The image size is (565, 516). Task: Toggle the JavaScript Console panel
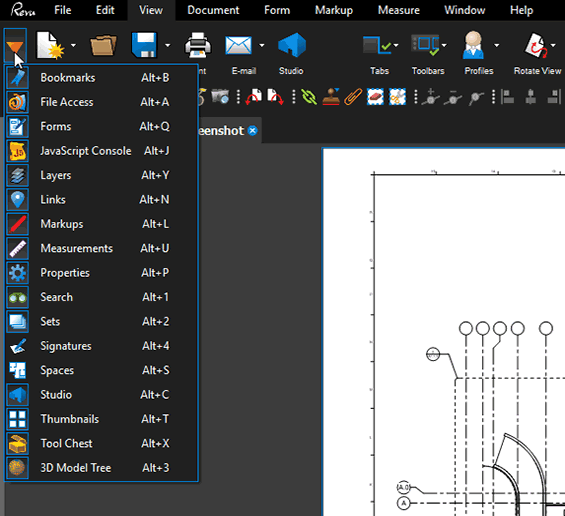(101, 151)
